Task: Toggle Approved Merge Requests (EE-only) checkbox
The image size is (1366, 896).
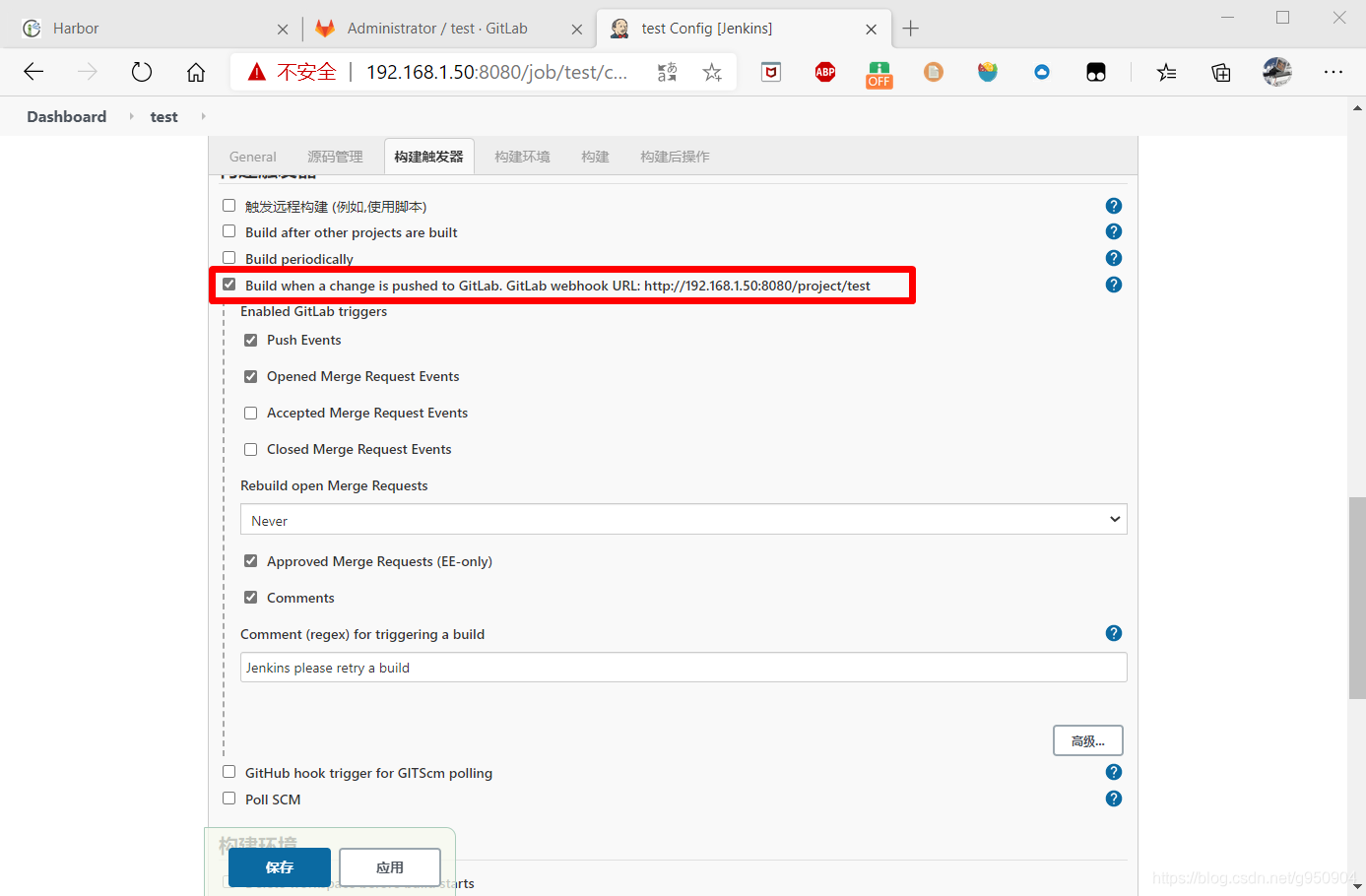Action: tap(251, 561)
